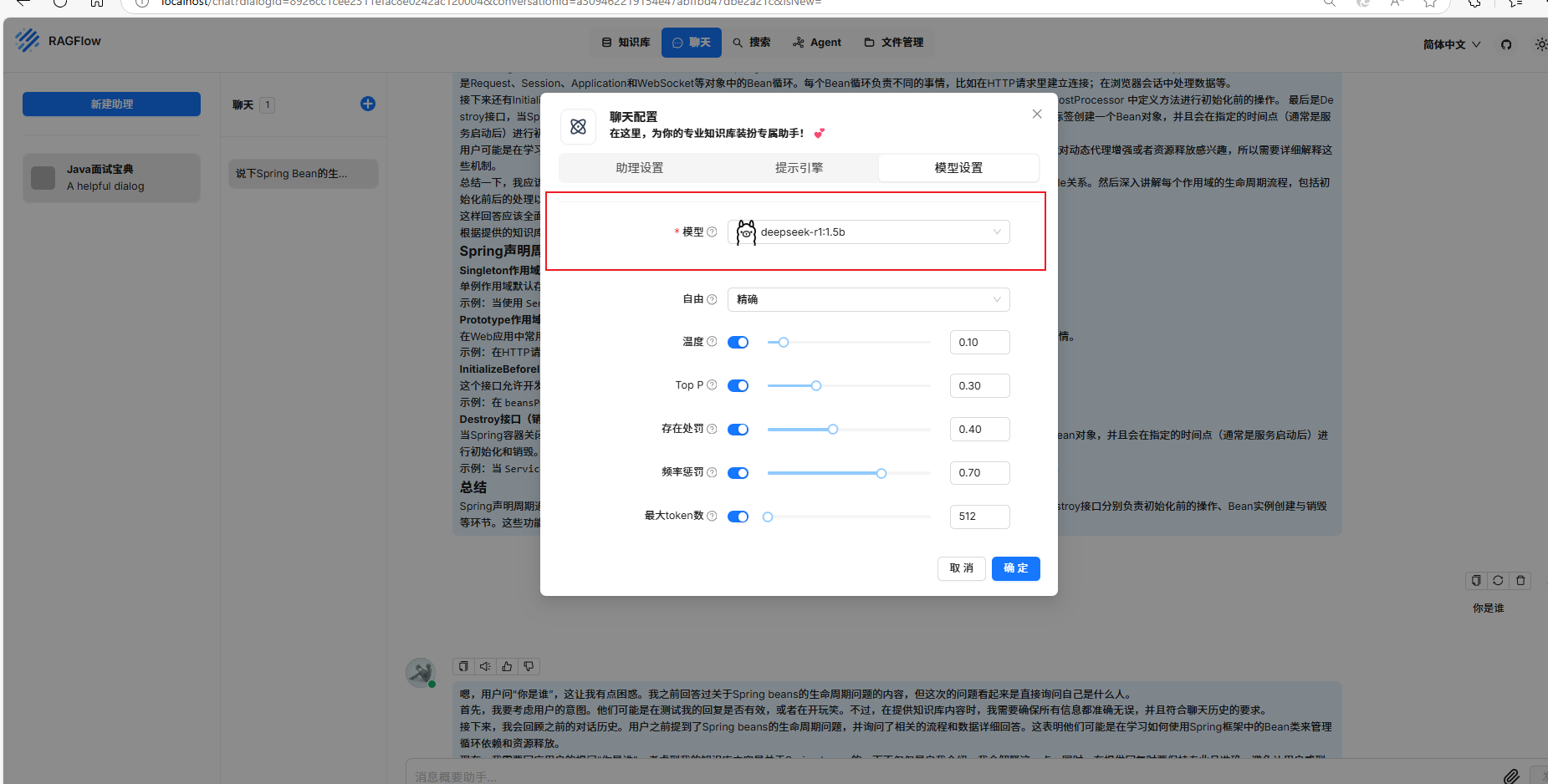
Task: Open the Agent navigation tab
Action: [817, 43]
